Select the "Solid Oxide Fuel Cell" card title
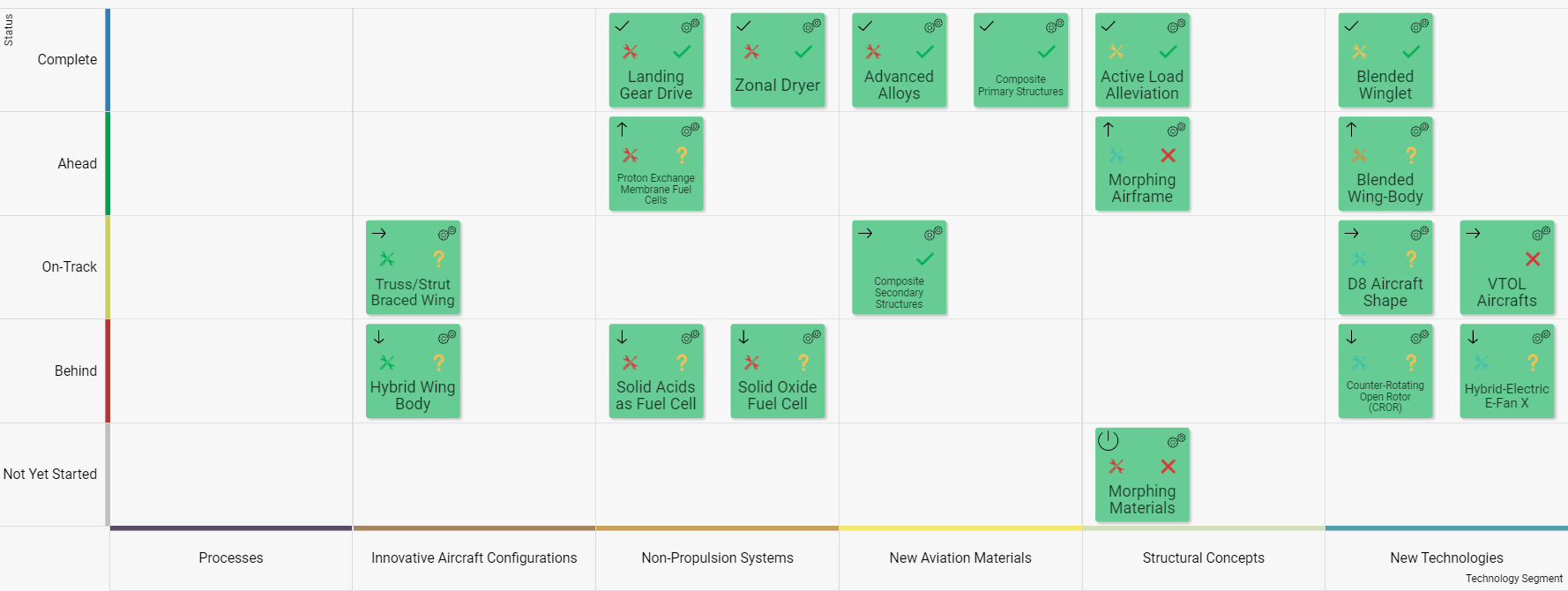The width and height of the screenshot is (1568, 591). 778,395
